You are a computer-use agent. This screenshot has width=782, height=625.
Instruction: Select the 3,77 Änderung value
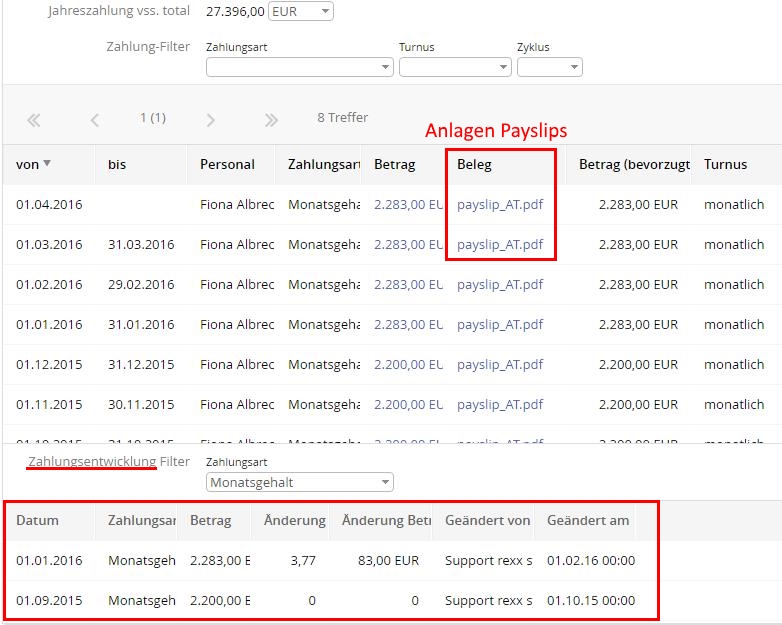point(303,560)
